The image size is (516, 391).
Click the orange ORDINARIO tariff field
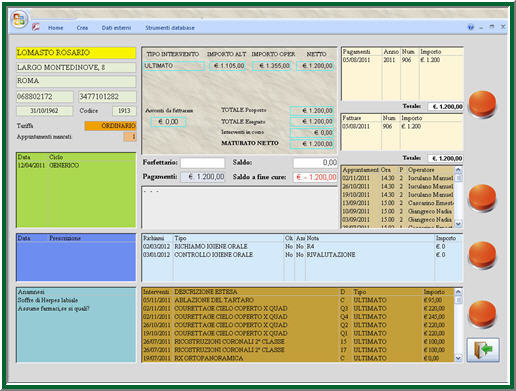click(110, 126)
